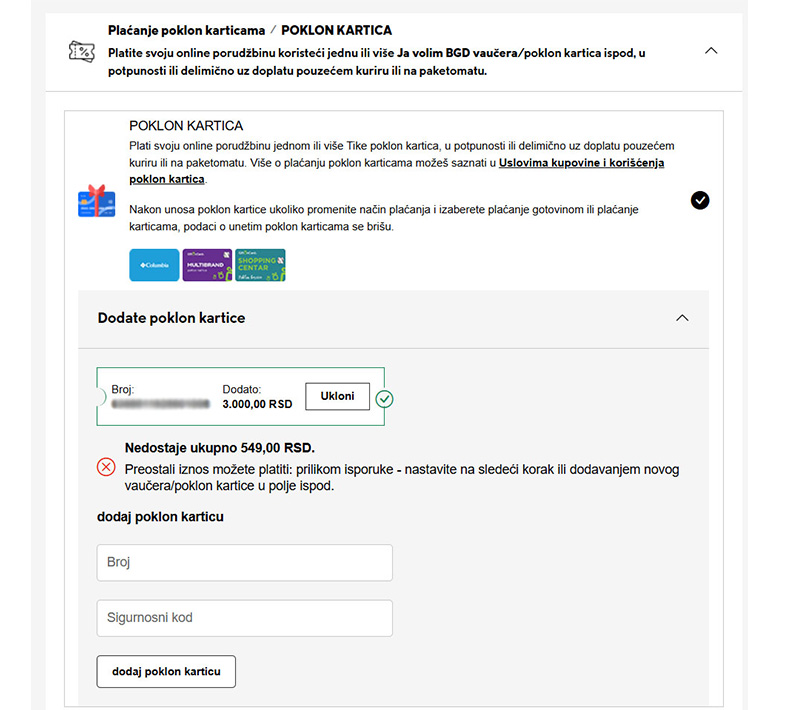The image size is (800, 710).
Task: Click the red error icon next to the warning
Action: [105, 464]
